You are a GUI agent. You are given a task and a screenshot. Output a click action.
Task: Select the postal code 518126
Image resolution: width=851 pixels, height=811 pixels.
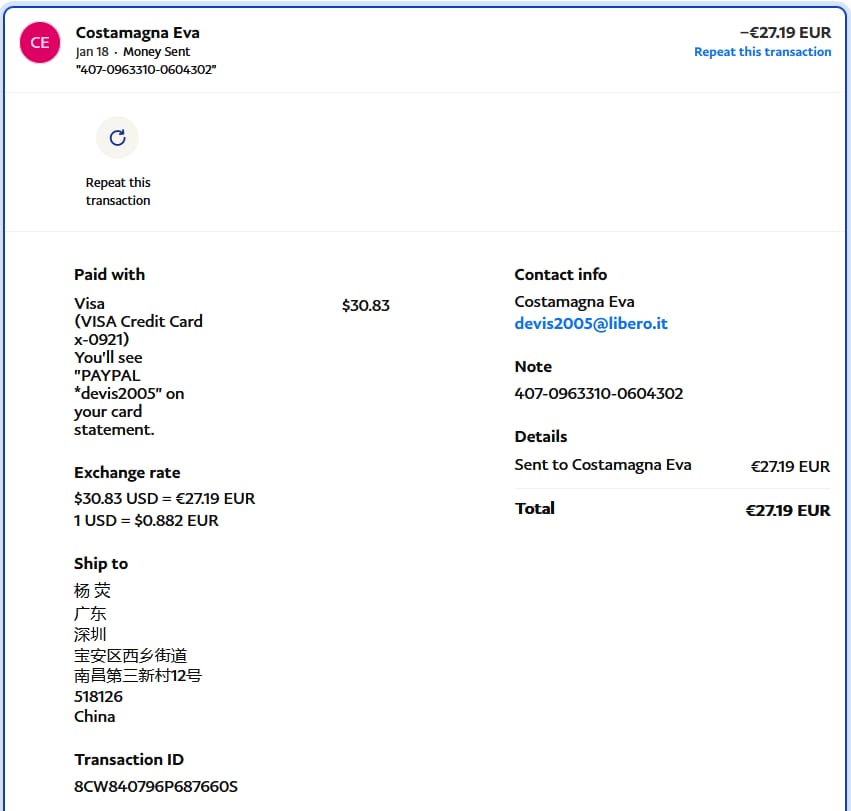tap(98, 696)
